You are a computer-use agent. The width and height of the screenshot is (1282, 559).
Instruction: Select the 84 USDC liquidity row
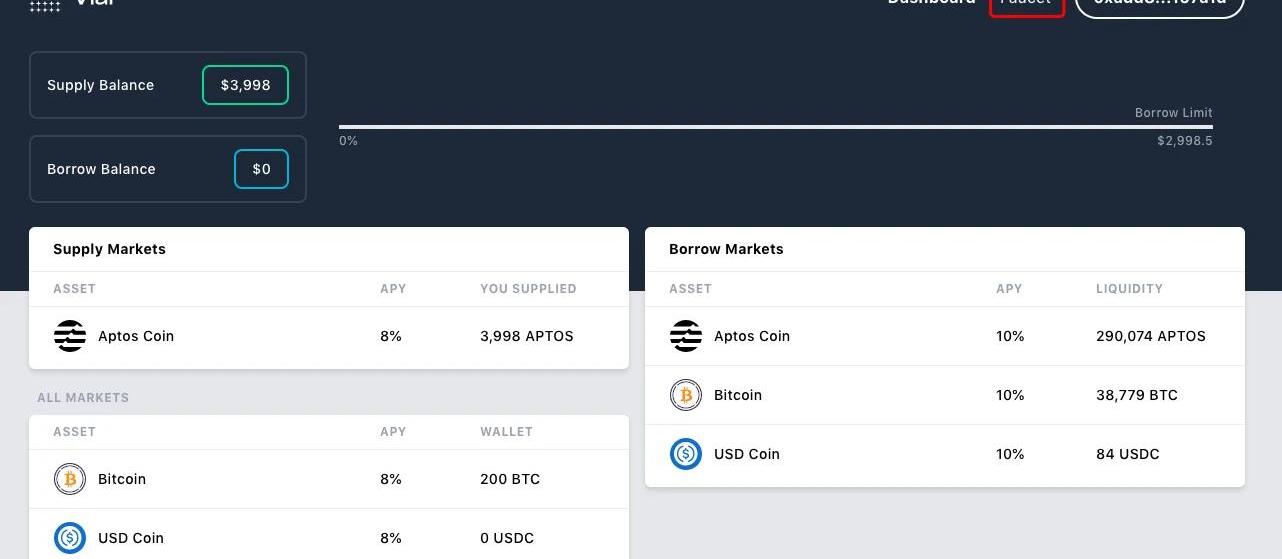(945, 455)
